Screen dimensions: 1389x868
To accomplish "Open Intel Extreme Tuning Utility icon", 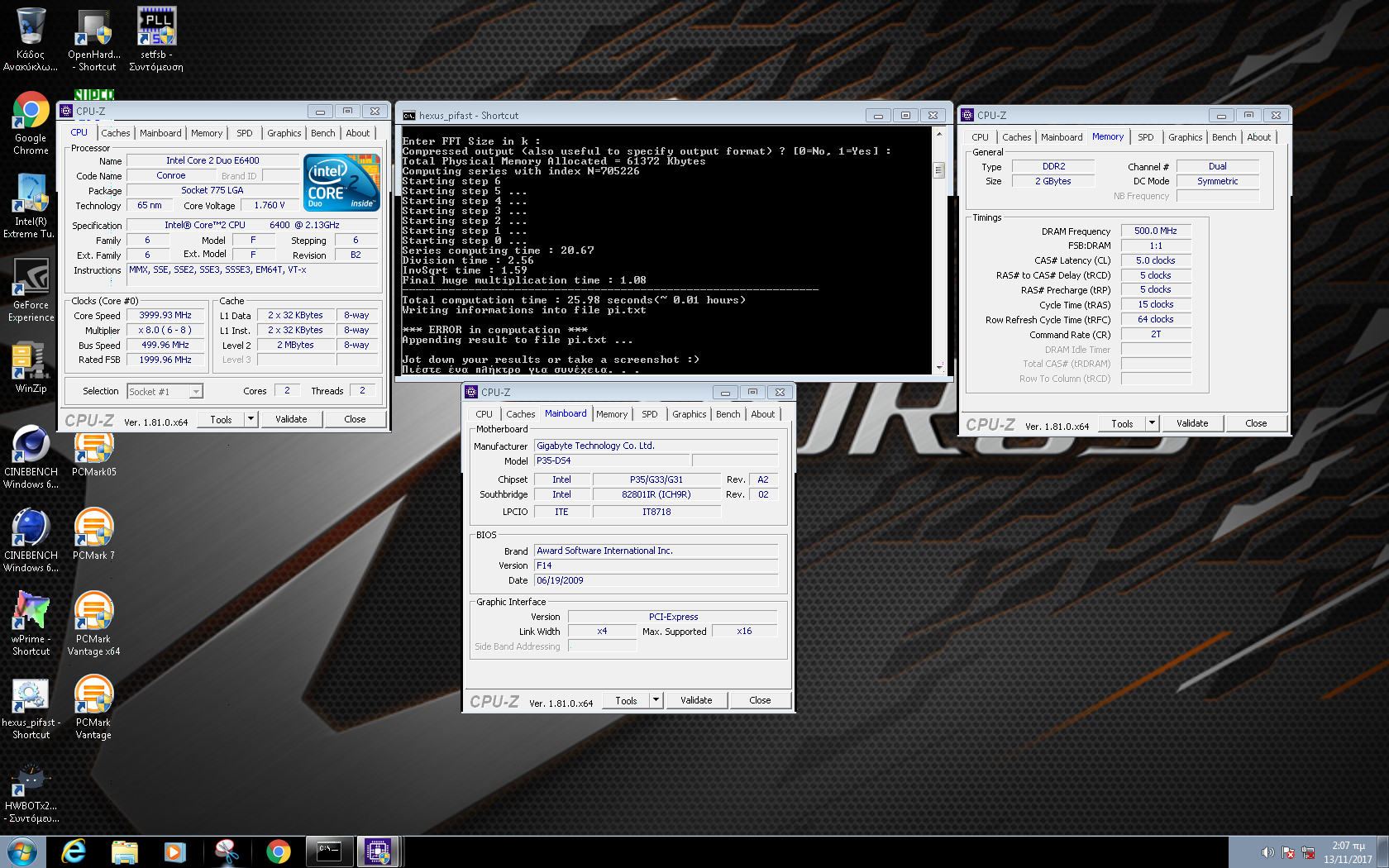I will pyautogui.click(x=31, y=206).
